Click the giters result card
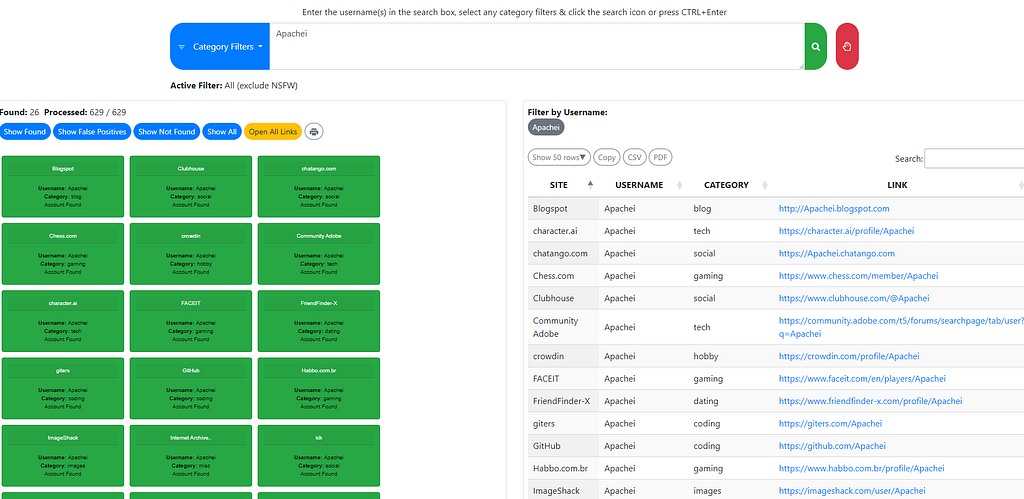This screenshot has height=499, width=1024. pos(63,388)
